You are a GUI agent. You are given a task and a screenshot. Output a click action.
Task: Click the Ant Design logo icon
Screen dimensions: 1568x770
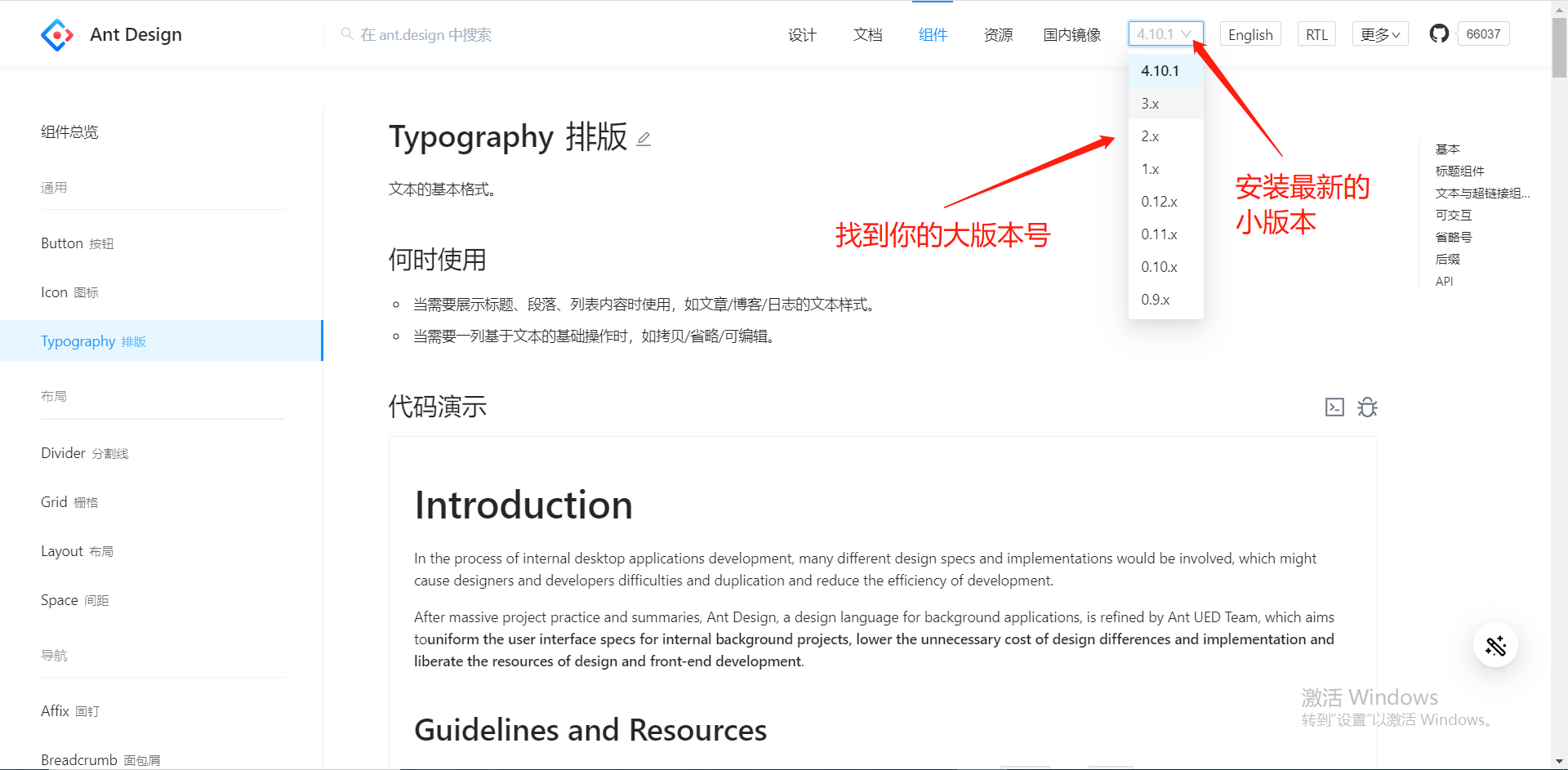(57, 35)
